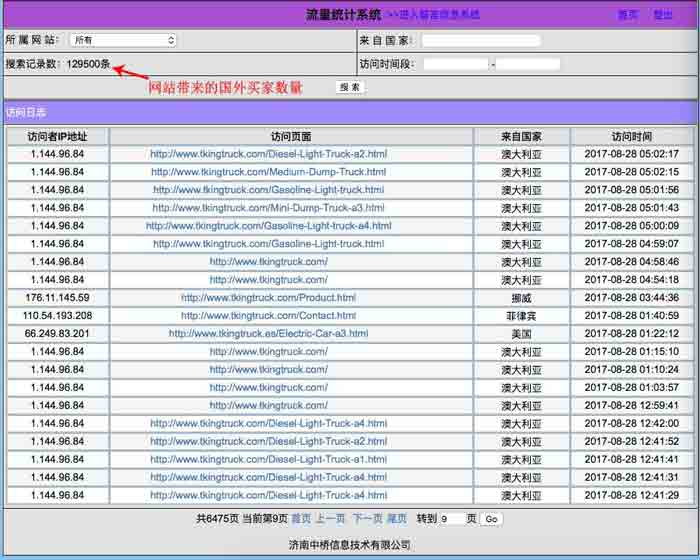700x560 pixels.
Task: Go to 上一页 previous page
Action: pyautogui.click(x=330, y=519)
